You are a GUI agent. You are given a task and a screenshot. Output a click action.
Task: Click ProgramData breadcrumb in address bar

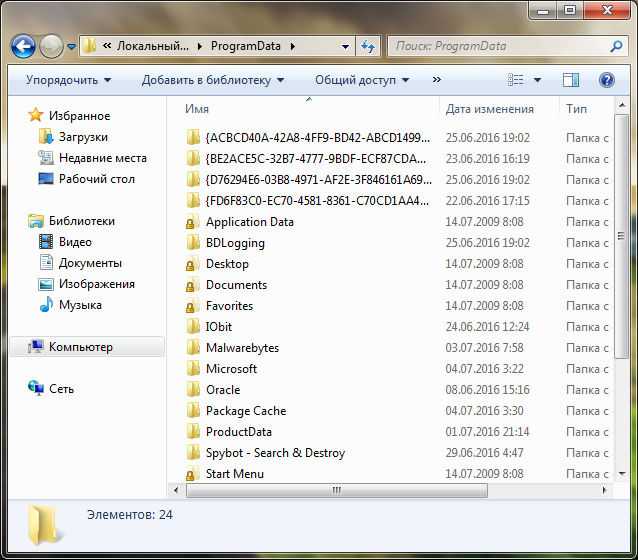246,46
